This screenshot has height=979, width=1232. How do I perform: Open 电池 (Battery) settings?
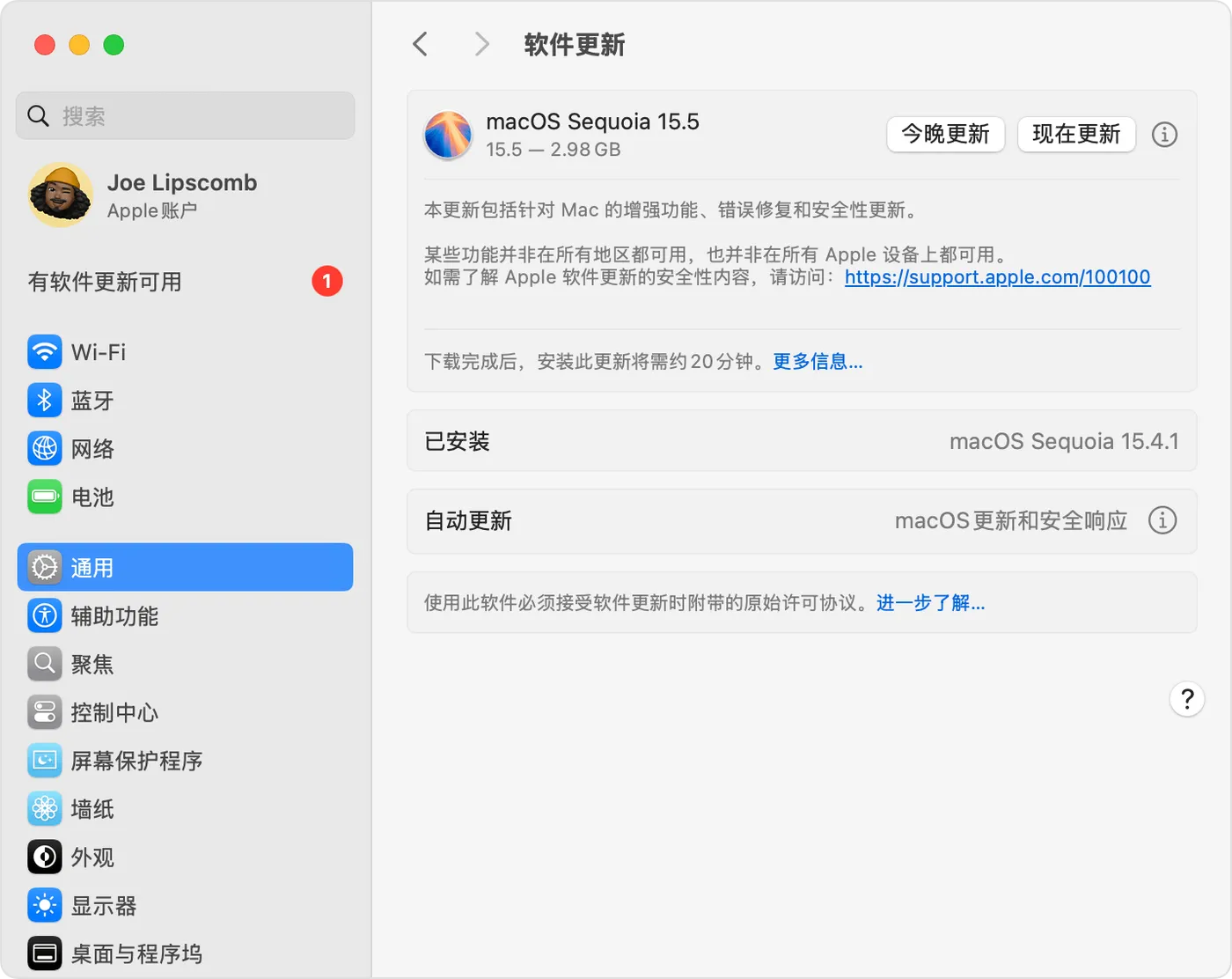pyautogui.click(x=92, y=497)
